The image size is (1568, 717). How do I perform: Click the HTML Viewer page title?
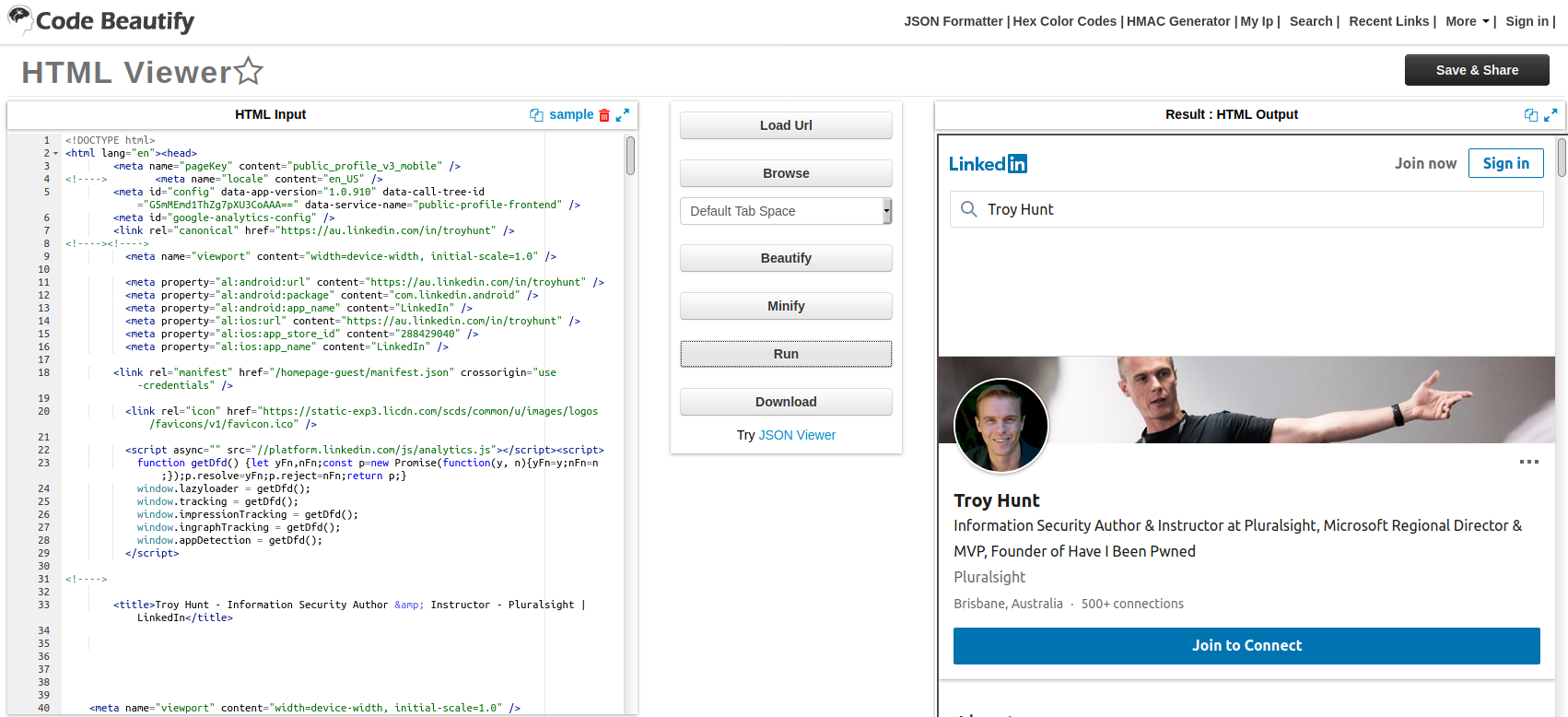[x=127, y=72]
